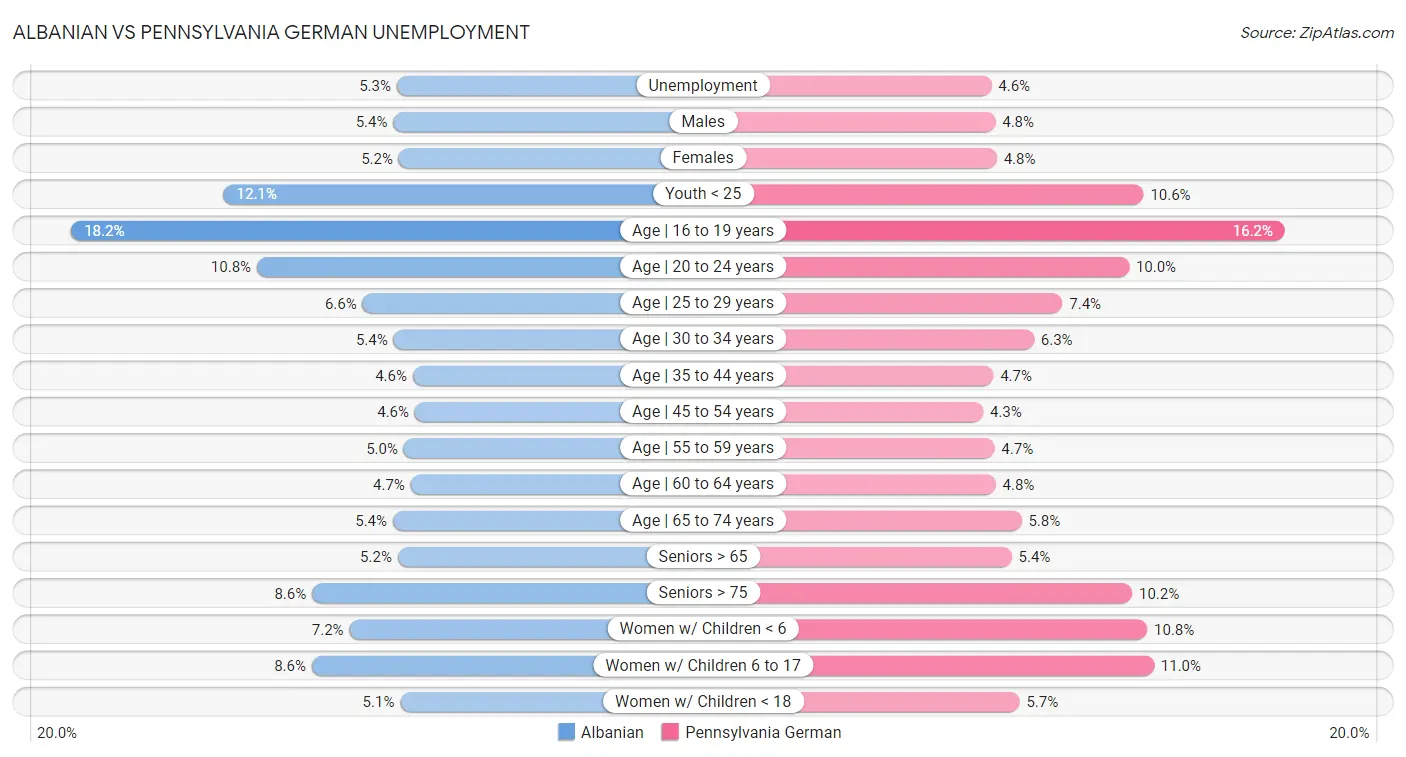This screenshot has width=1406, height=757.
Task: Click the Females category label
Action: click(703, 158)
